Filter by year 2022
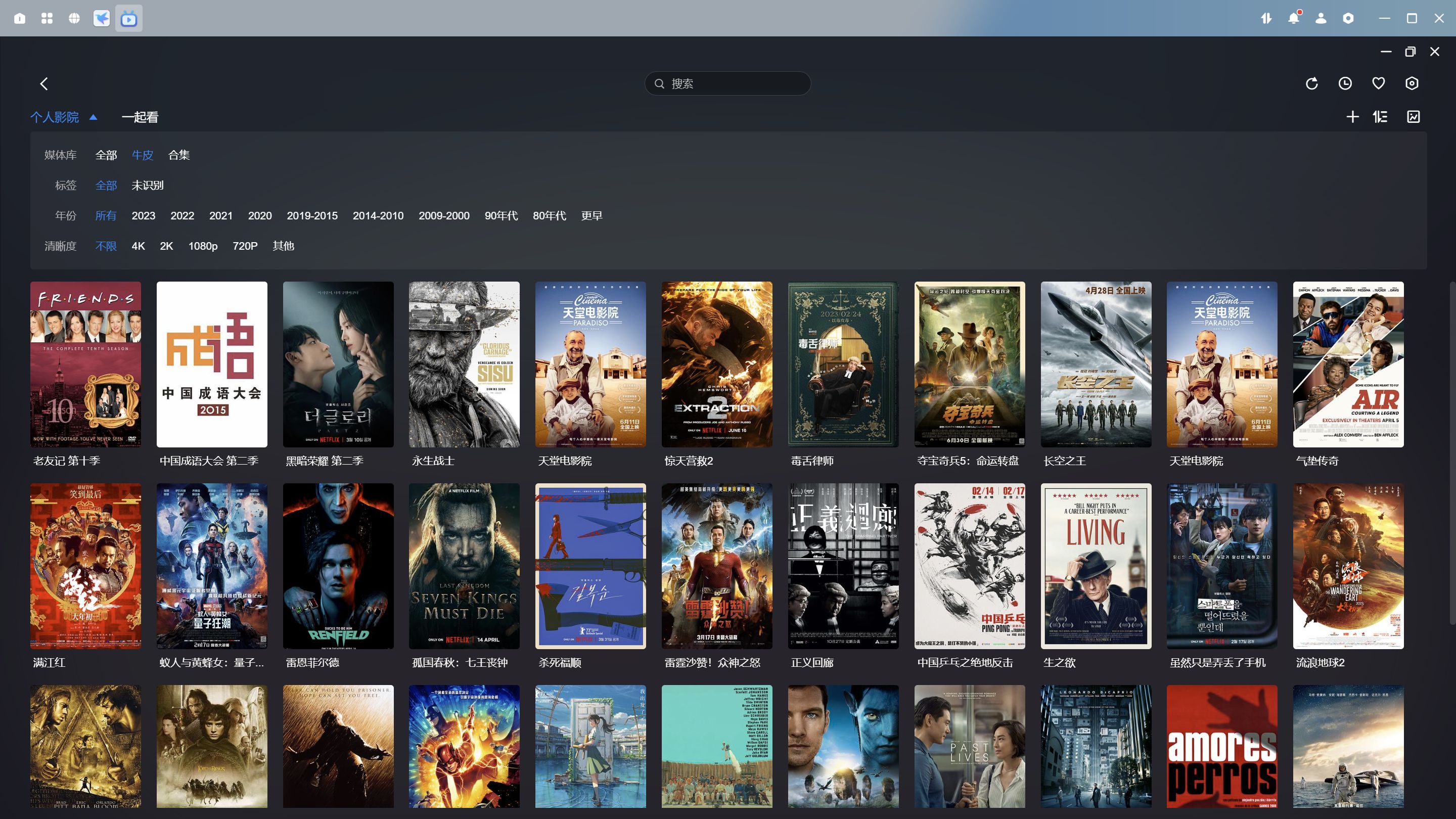Viewport: 1456px width, 819px height. click(183, 216)
